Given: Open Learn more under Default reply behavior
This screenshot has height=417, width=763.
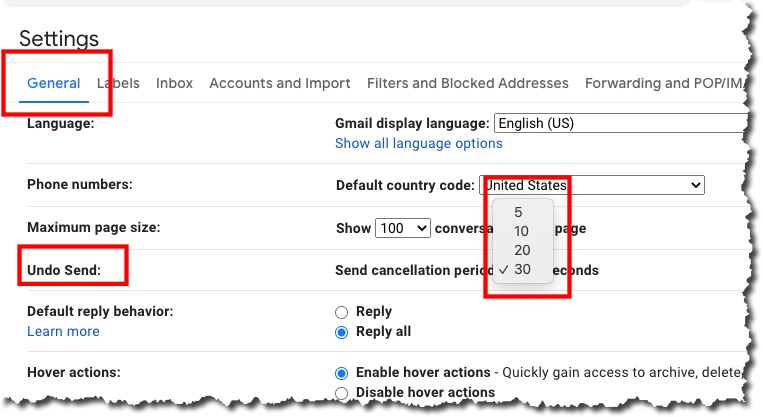Looking at the screenshot, I should (63, 331).
